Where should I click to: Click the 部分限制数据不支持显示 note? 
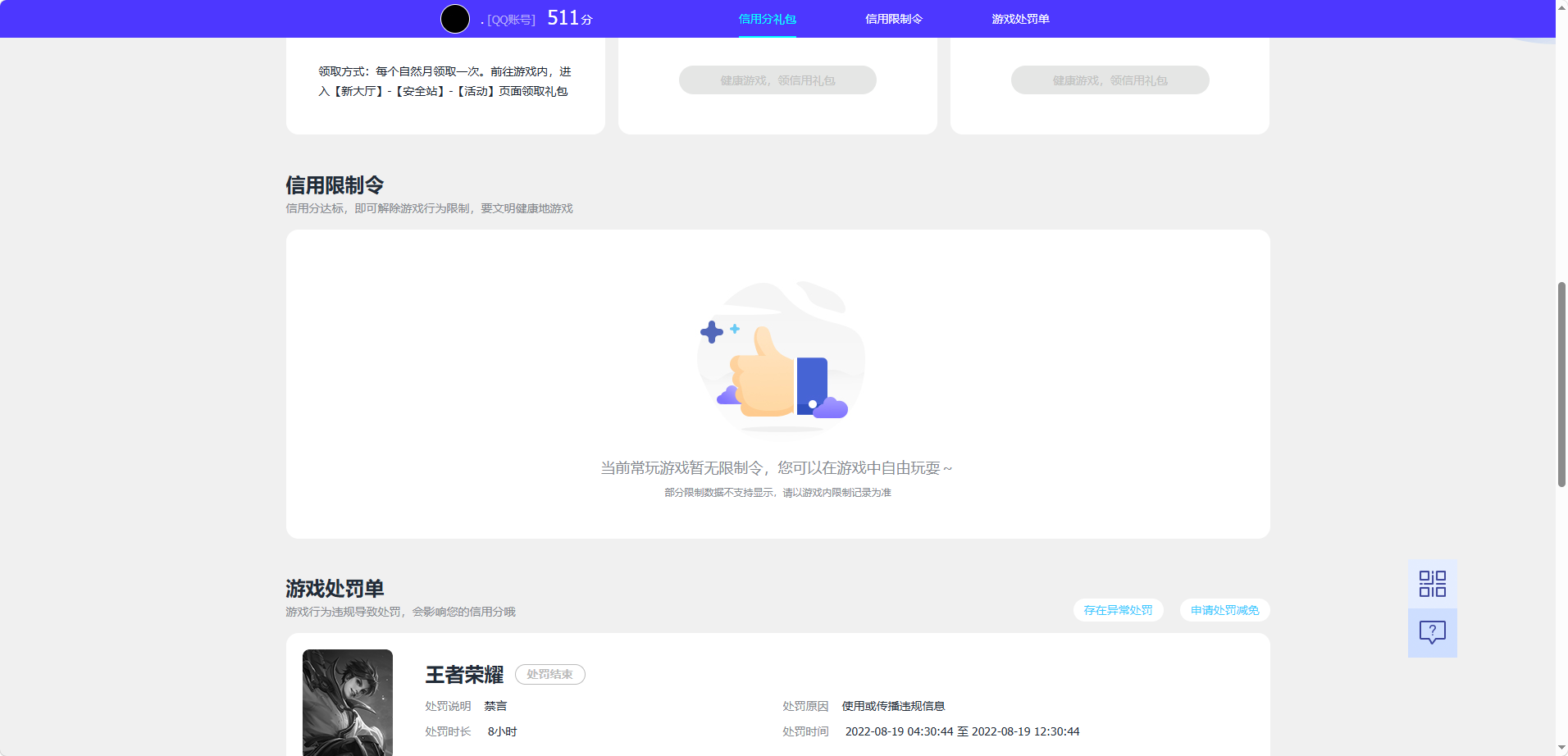[x=777, y=493]
